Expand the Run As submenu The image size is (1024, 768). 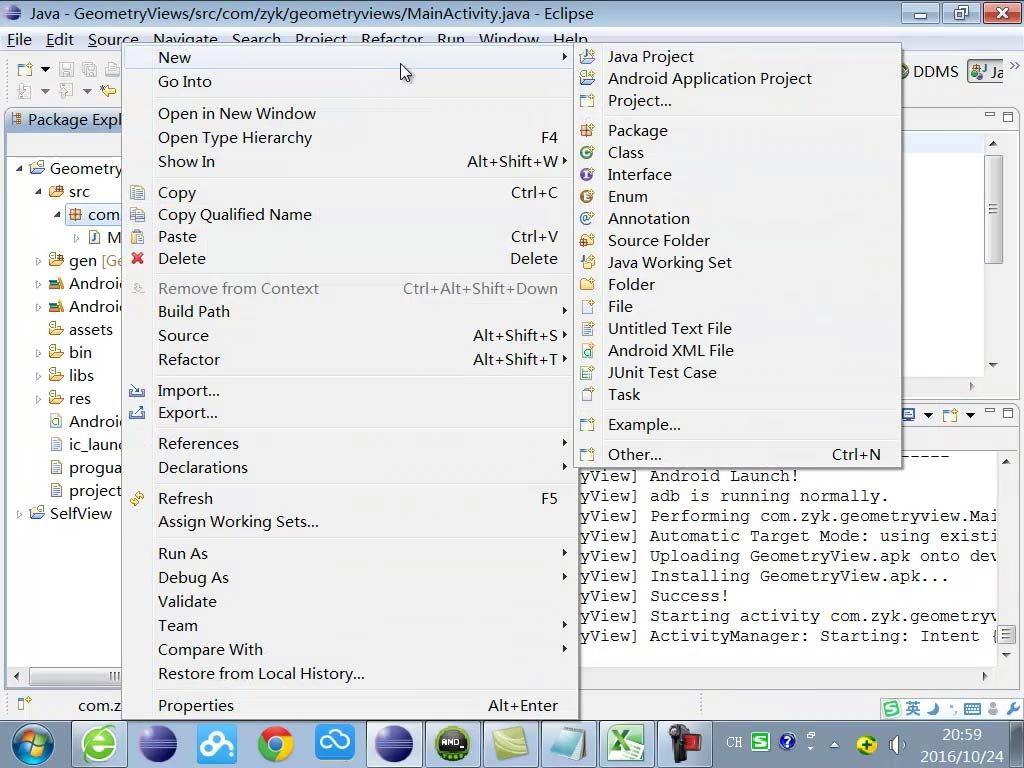coord(564,553)
